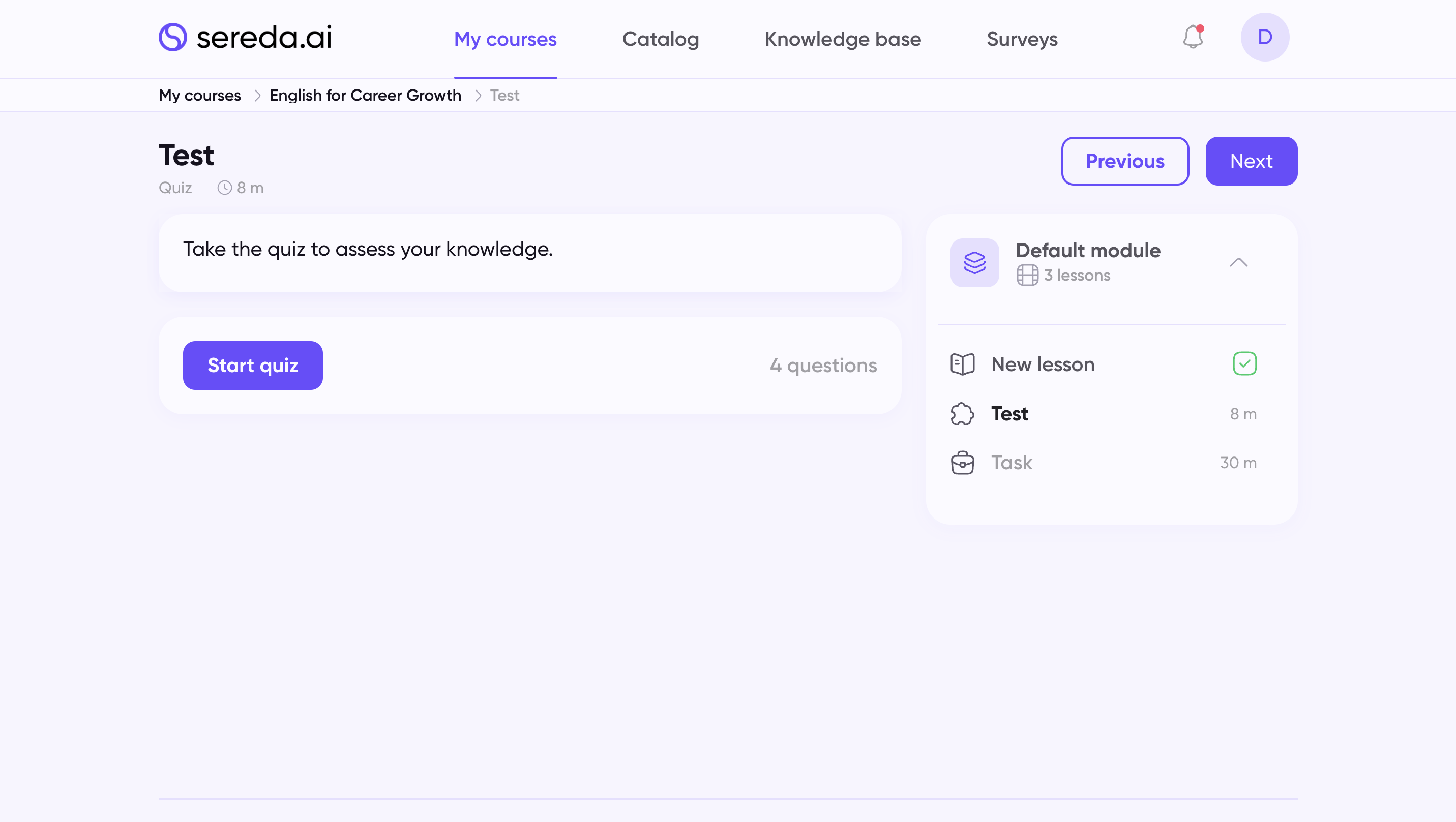The height and width of the screenshot is (822, 1456).
Task: Go to the Next lesson button
Action: click(1251, 161)
